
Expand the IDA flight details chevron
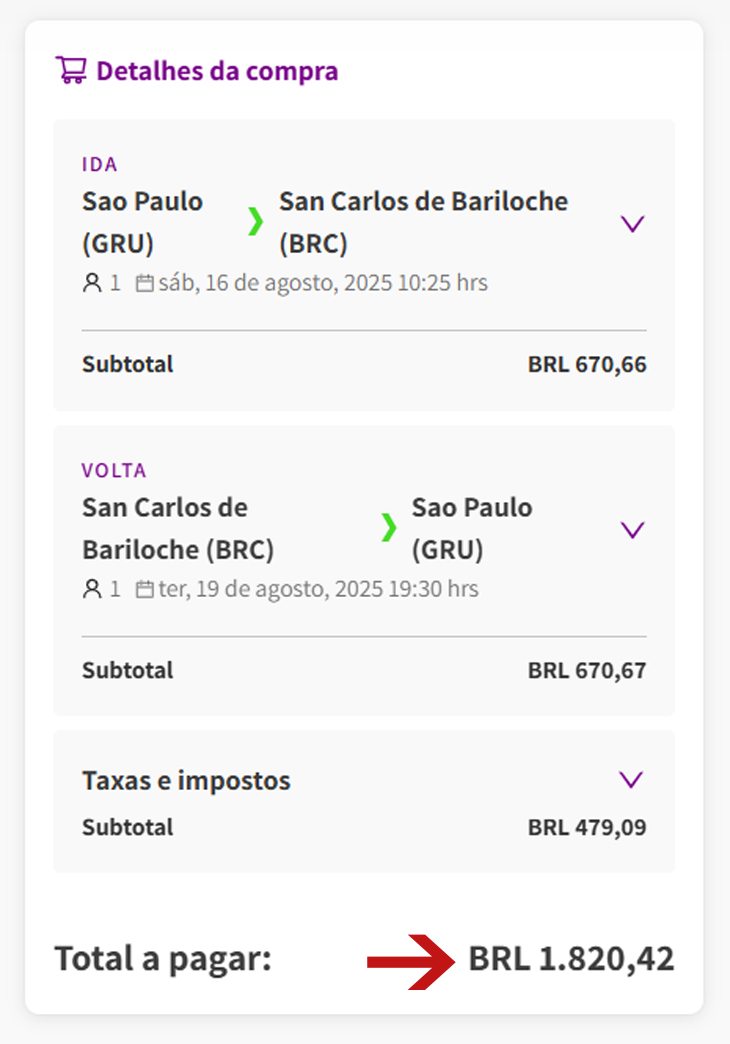point(632,224)
